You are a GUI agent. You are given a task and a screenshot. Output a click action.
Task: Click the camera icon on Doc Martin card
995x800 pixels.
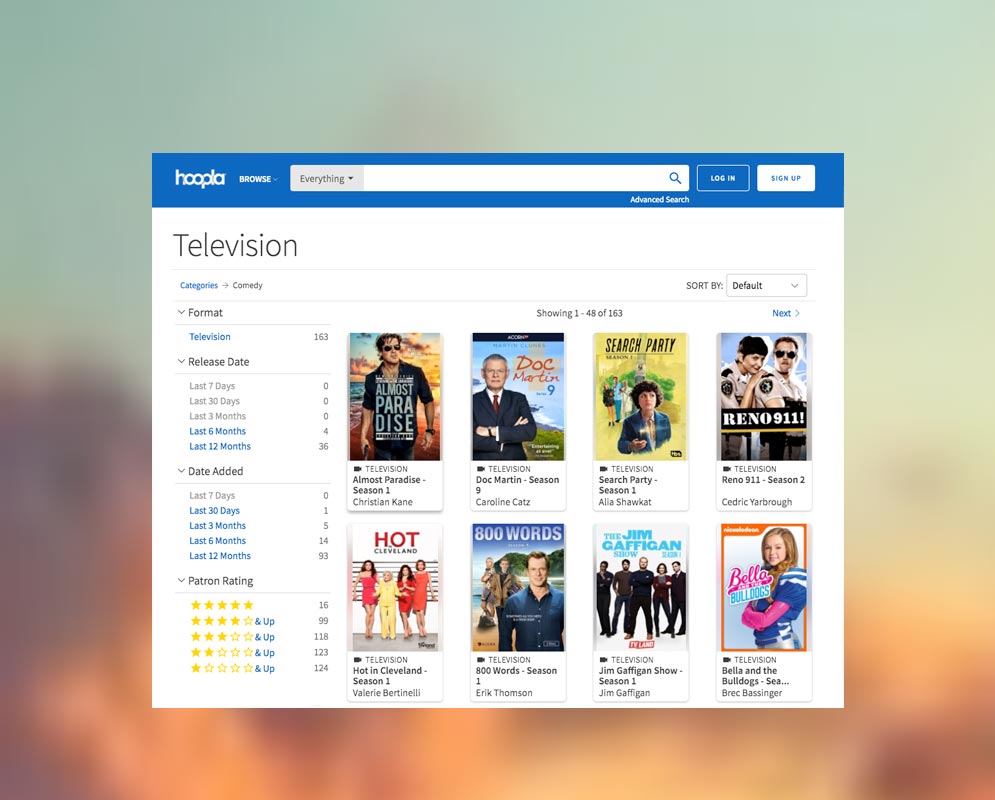[480, 469]
